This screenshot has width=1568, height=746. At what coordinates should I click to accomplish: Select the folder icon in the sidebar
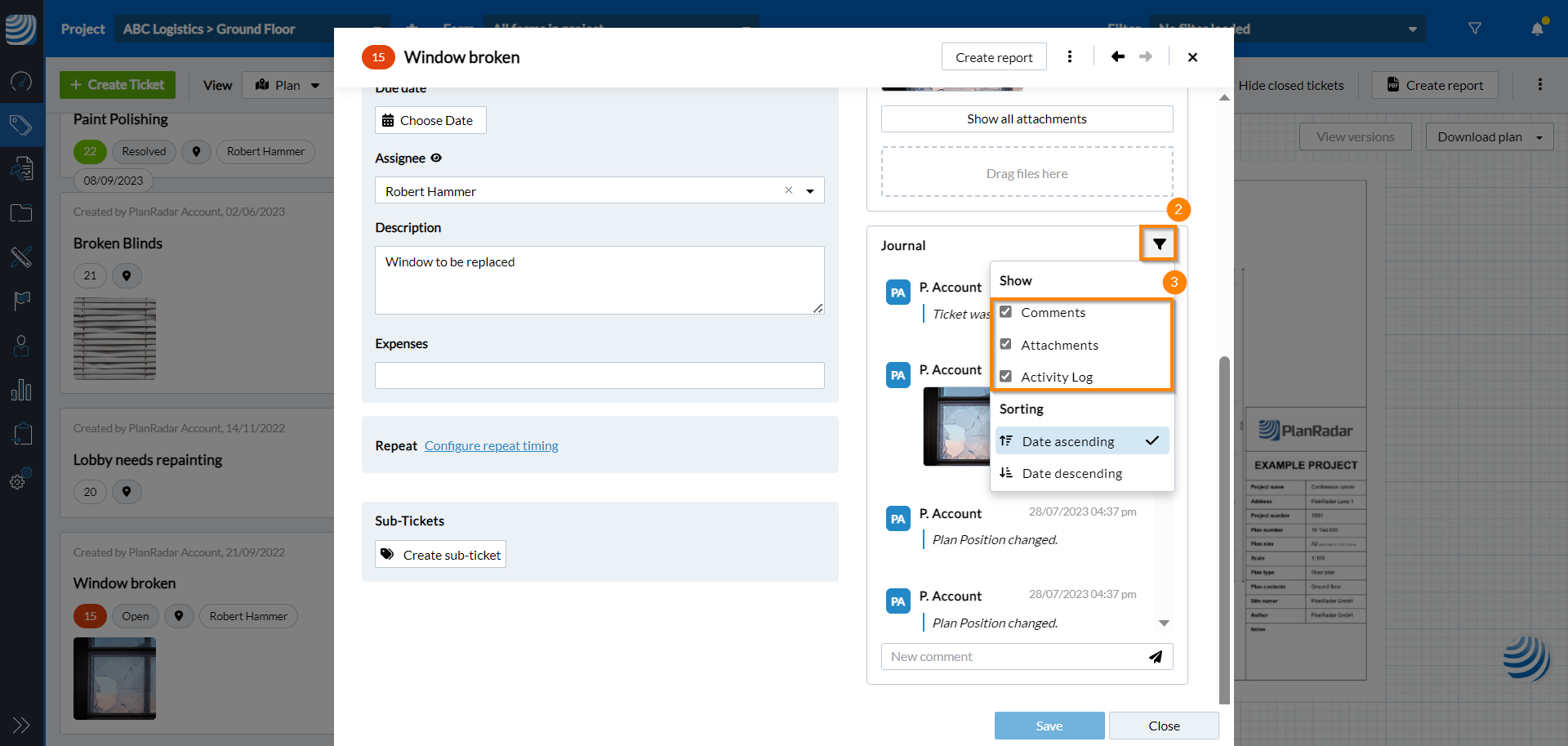point(20,212)
